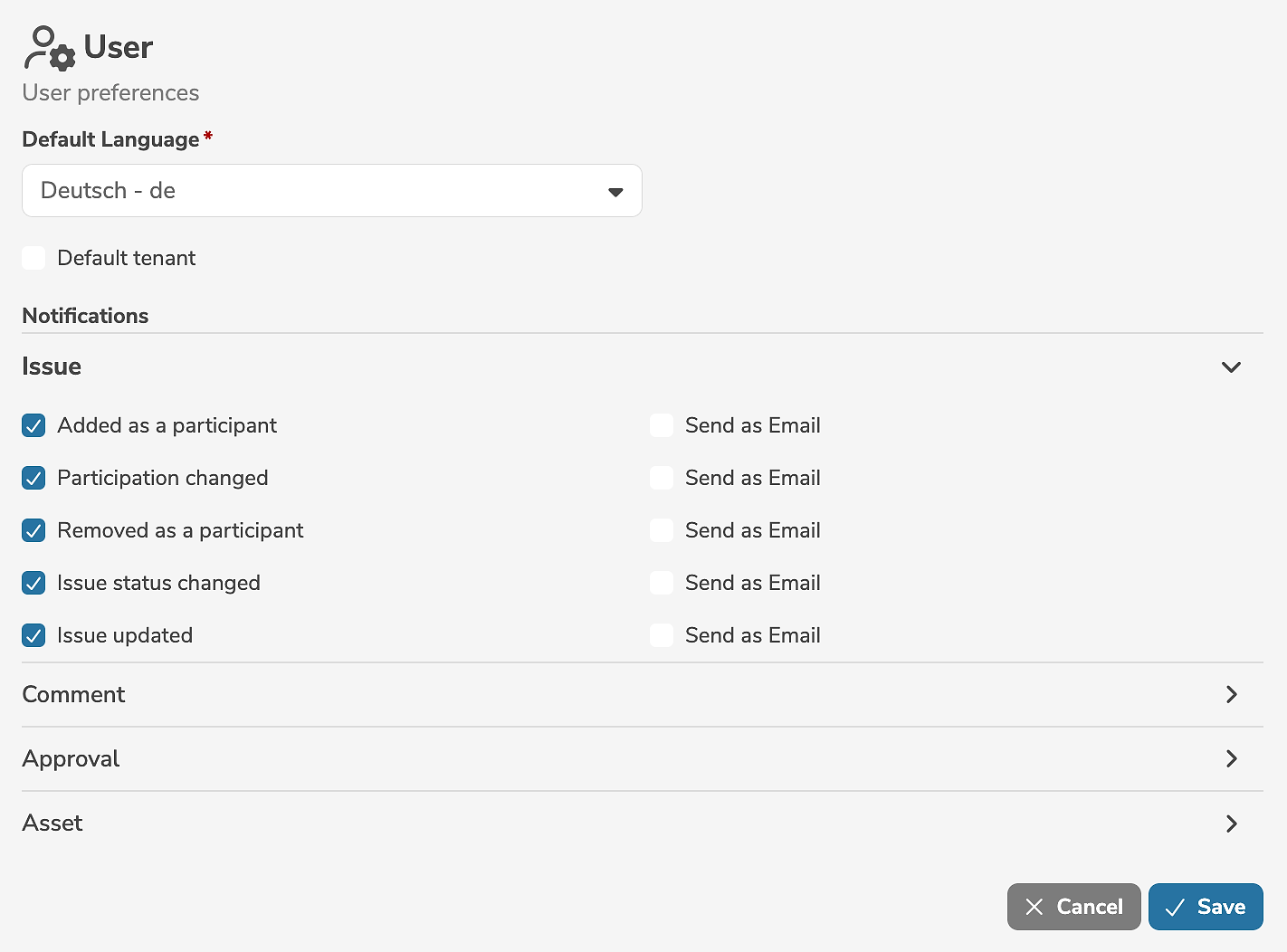The width and height of the screenshot is (1287, 952).
Task: Disable the 'Participation changed' notification
Action: (x=33, y=478)
